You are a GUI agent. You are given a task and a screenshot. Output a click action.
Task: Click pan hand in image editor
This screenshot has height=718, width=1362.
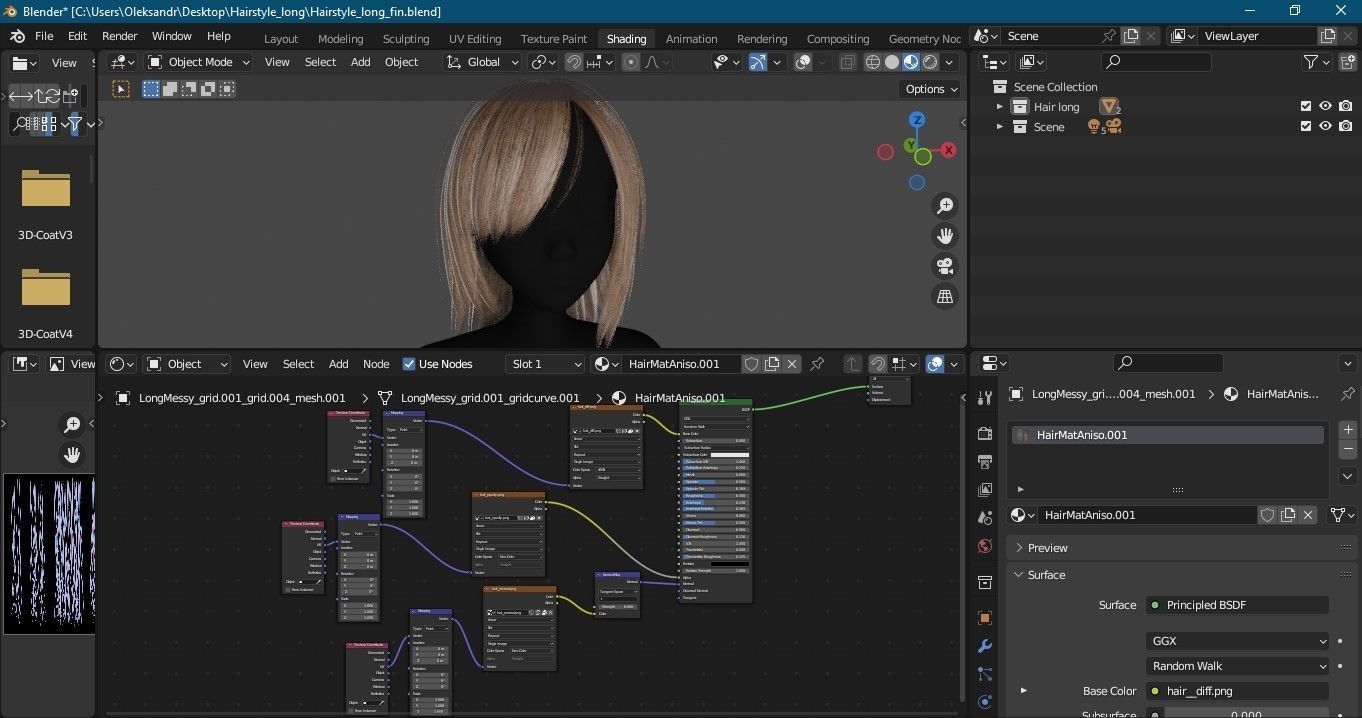tap(72, 455)
